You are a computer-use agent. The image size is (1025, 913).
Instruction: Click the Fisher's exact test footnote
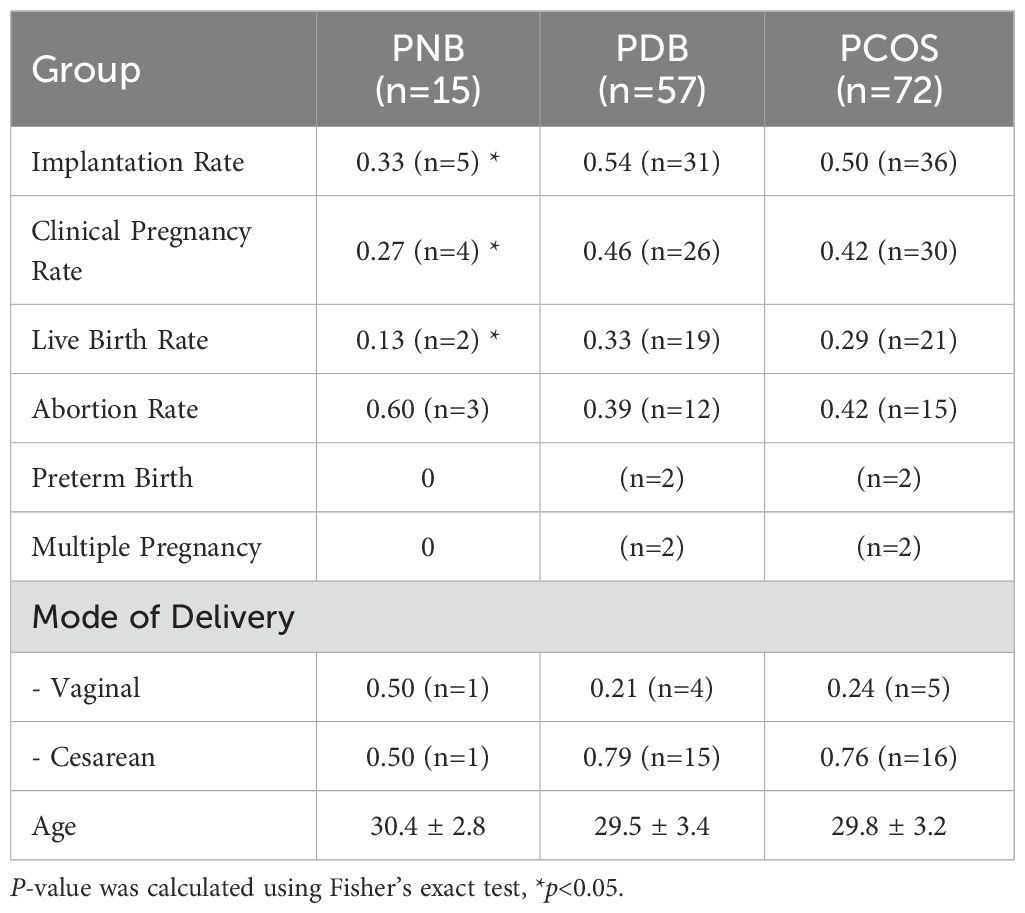pos(317,888)
